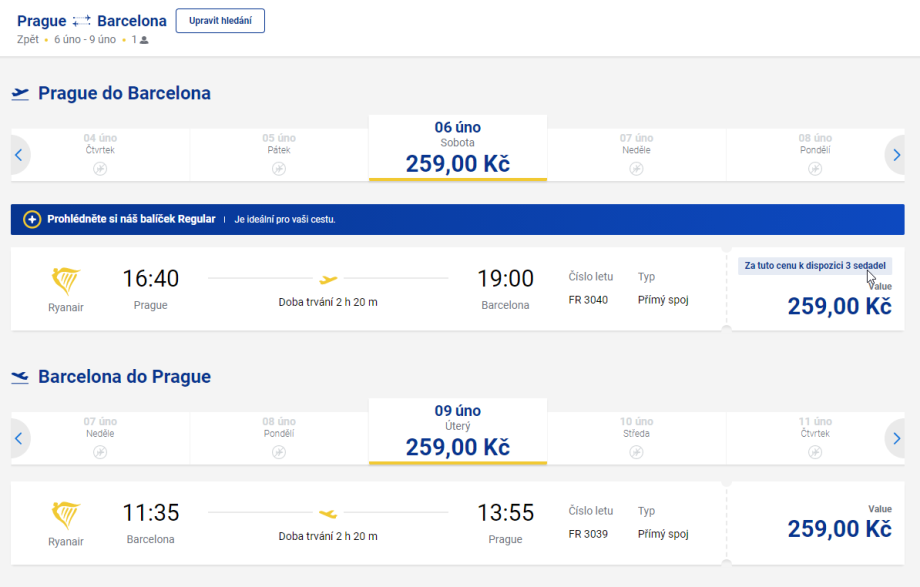
Task: Select the 06 úno Sobota date tab
Action: tap(458, 147)
